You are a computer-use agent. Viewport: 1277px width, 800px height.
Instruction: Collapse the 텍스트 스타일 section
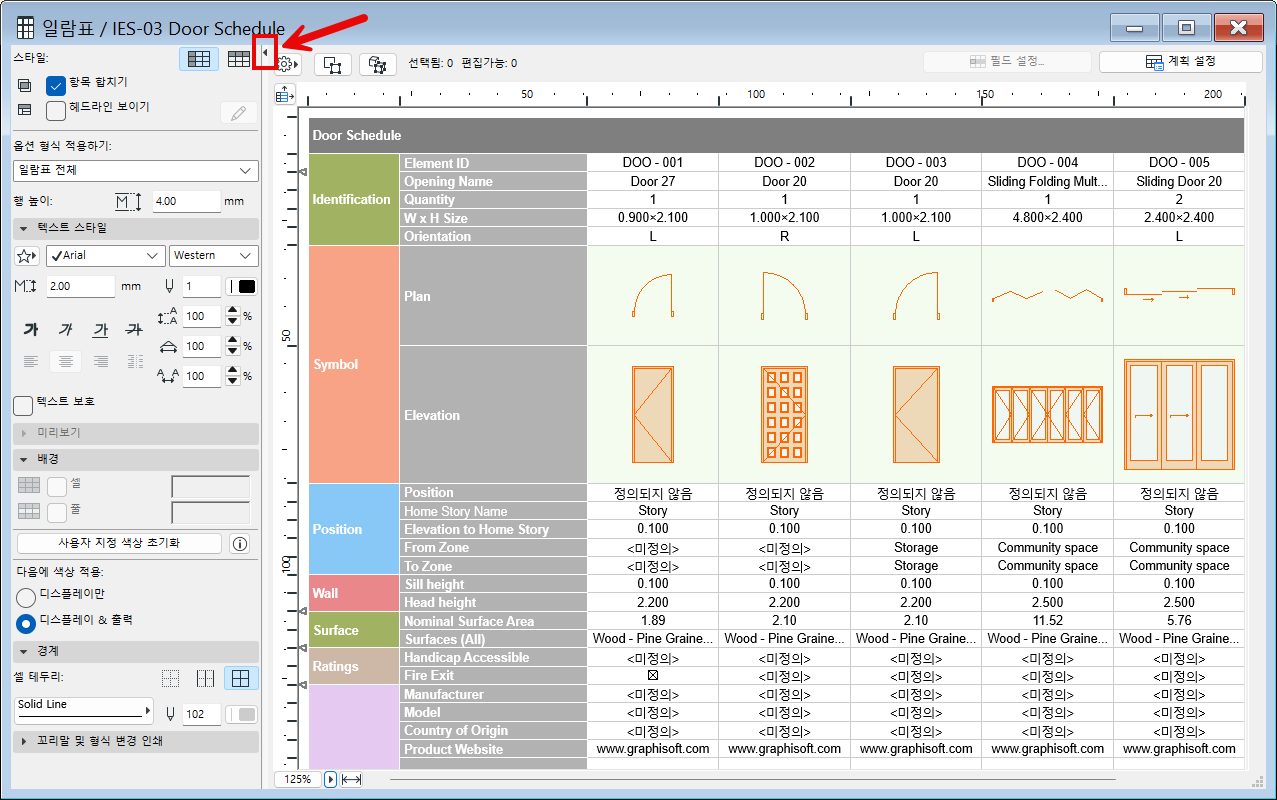pos(136,228)
